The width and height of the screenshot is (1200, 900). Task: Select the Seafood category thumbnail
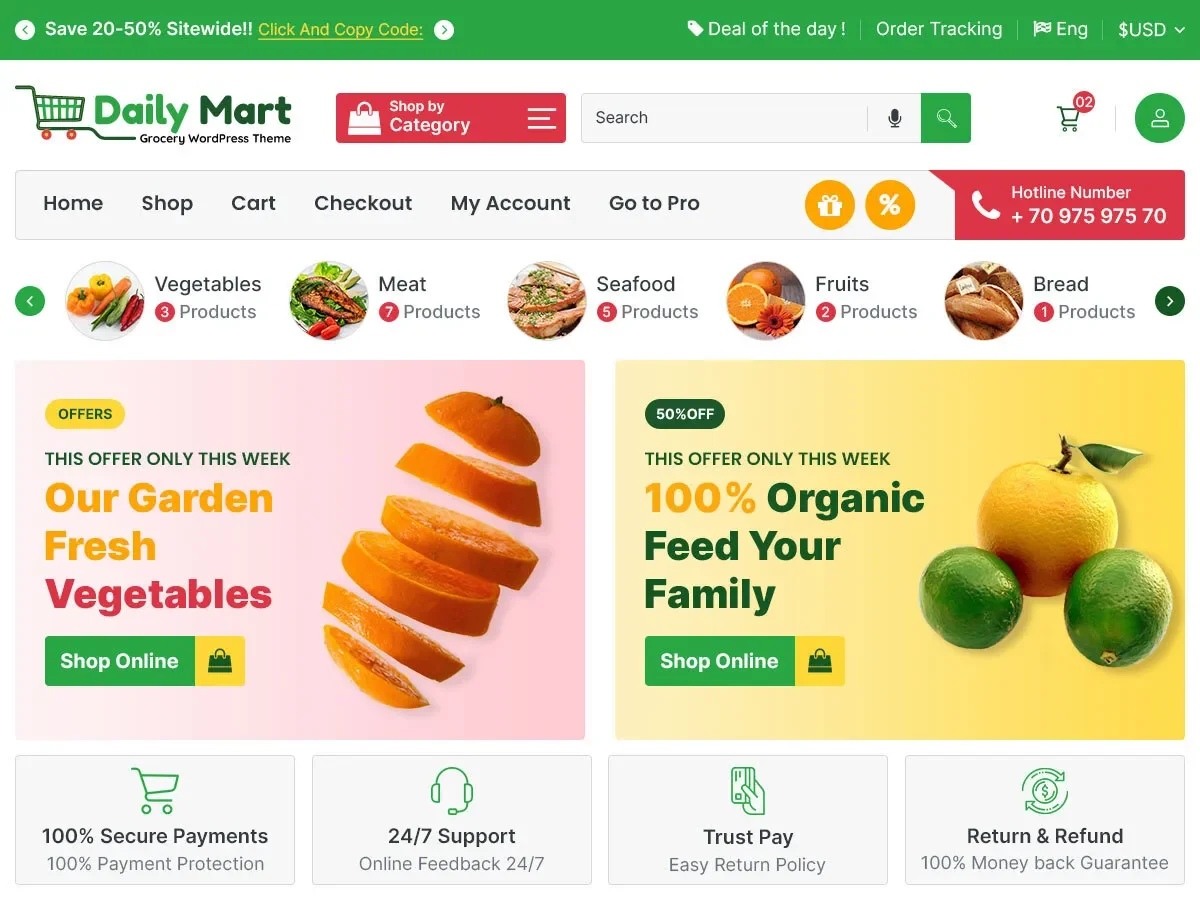546,300
